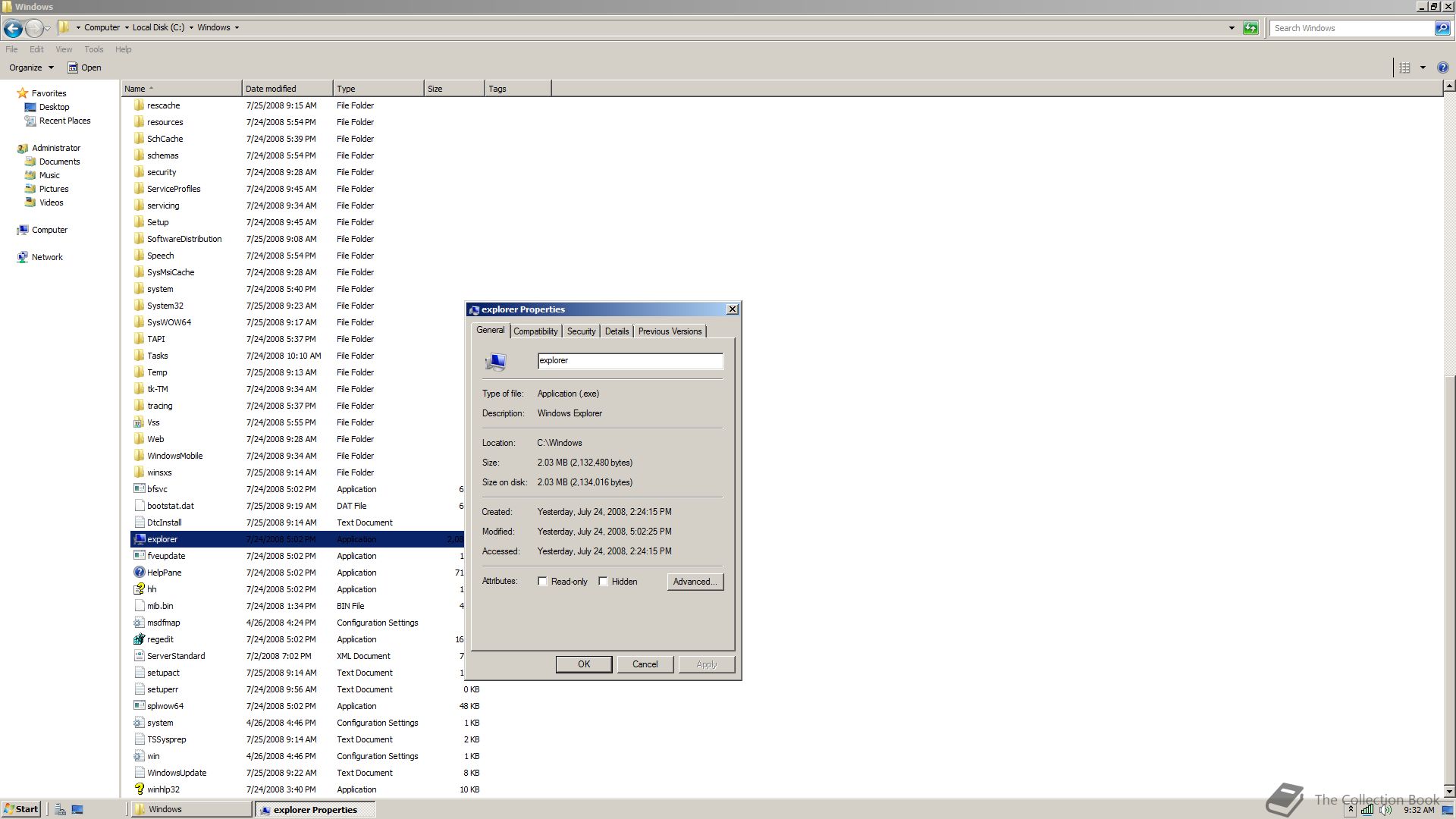The height and width of the screenshot is (819, 1456).
Task: Open the Organize dropdown menu
Action: (x=31, y=67)
